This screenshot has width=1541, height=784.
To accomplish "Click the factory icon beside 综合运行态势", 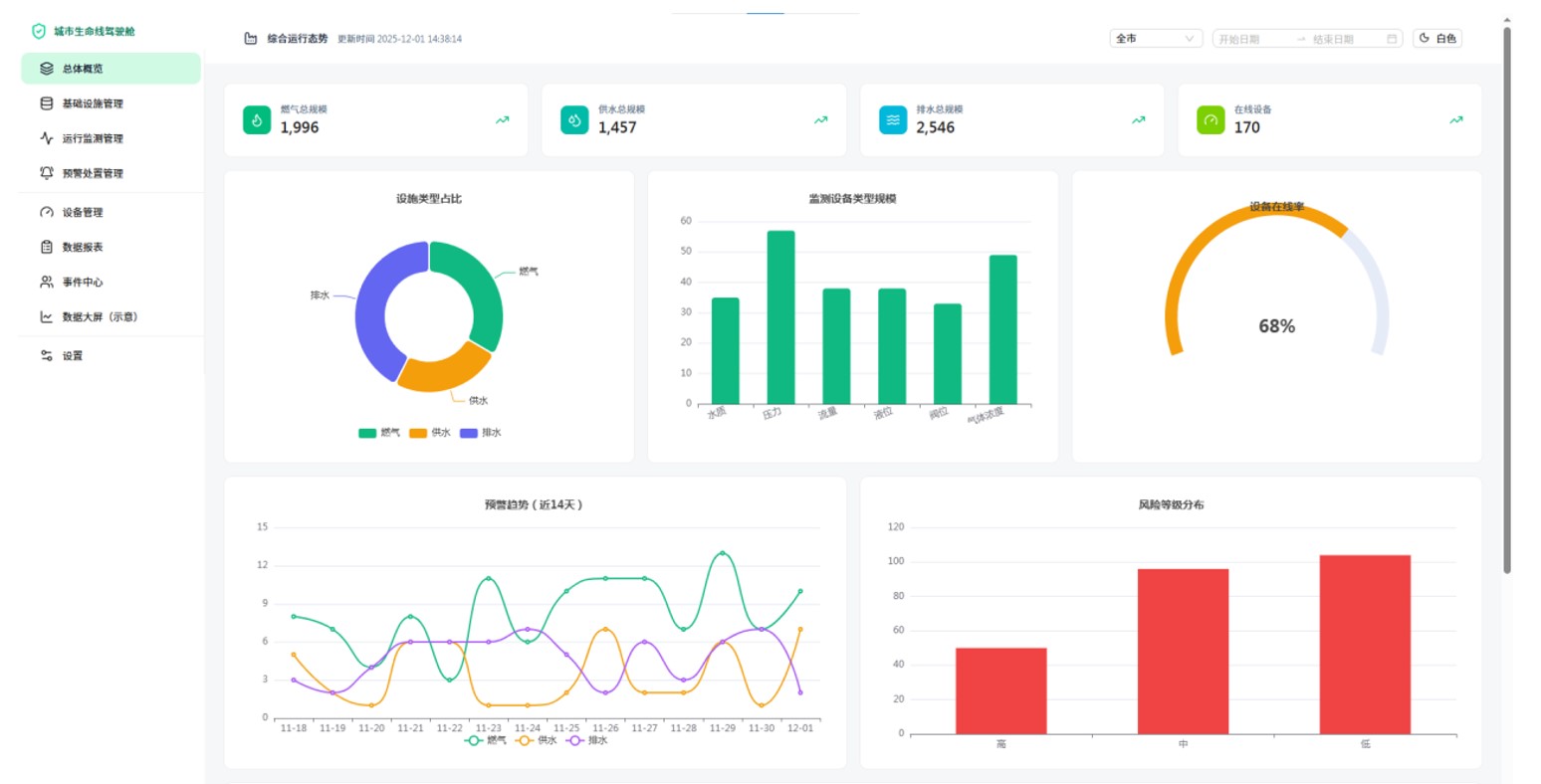I will click(251, 39).
